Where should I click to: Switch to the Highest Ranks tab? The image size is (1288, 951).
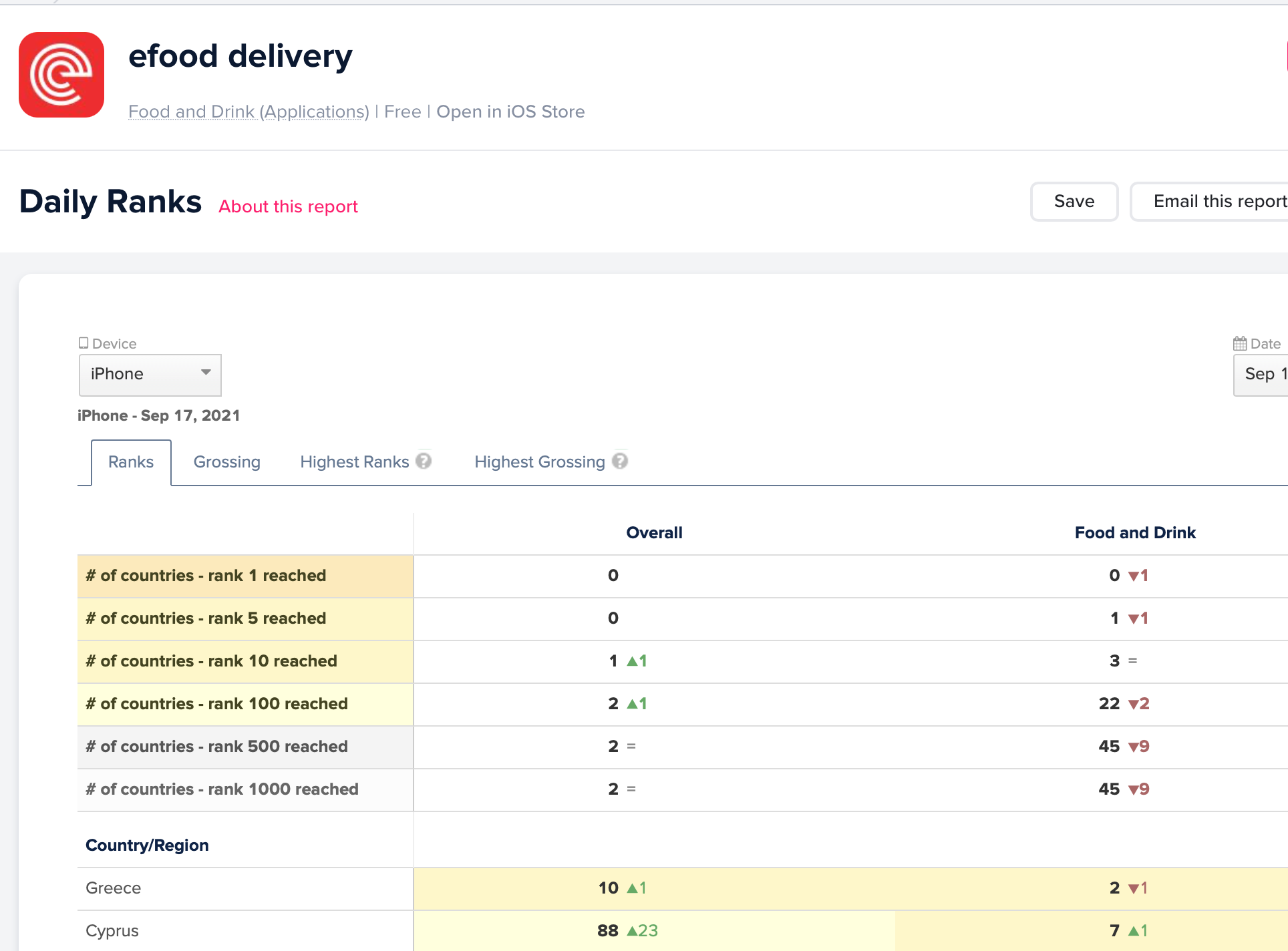355,462
